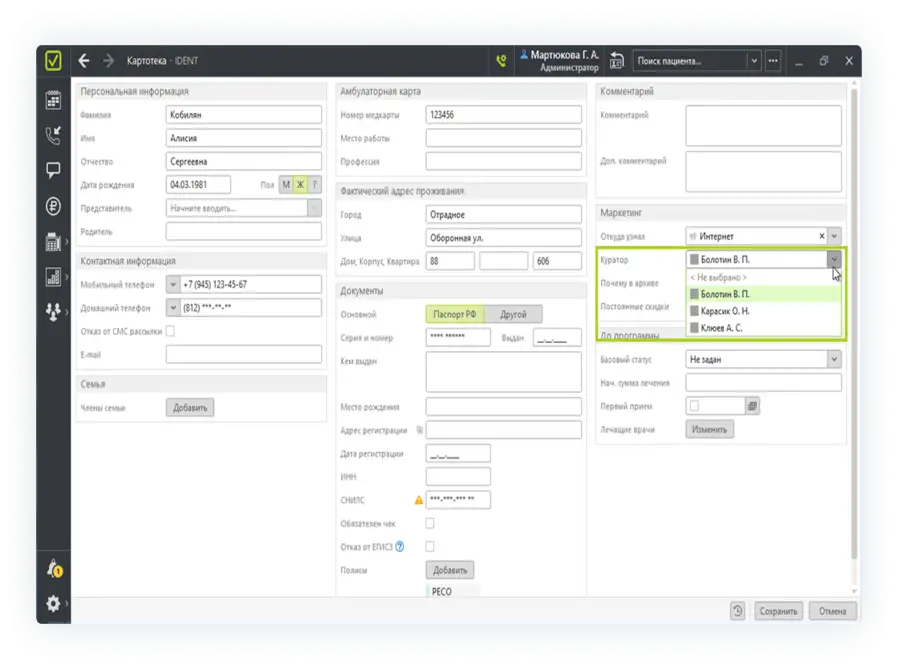Toggle the Отказ от СМС рассылки checkbox

(170, 331)
